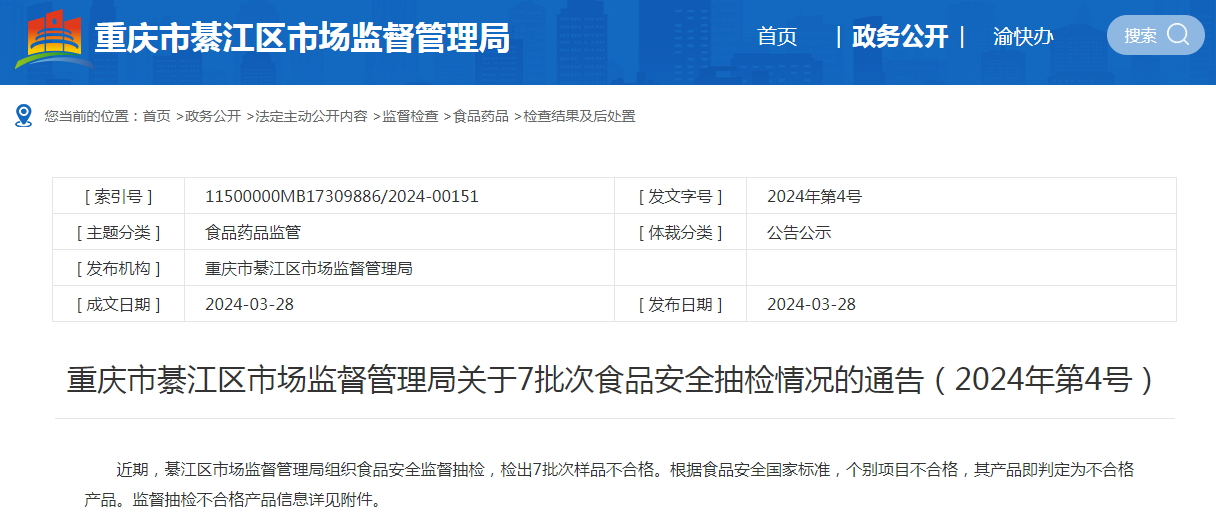Open the 首页 navigation menu item
This screenshot has height=518, width=1216.
[777, 37]
